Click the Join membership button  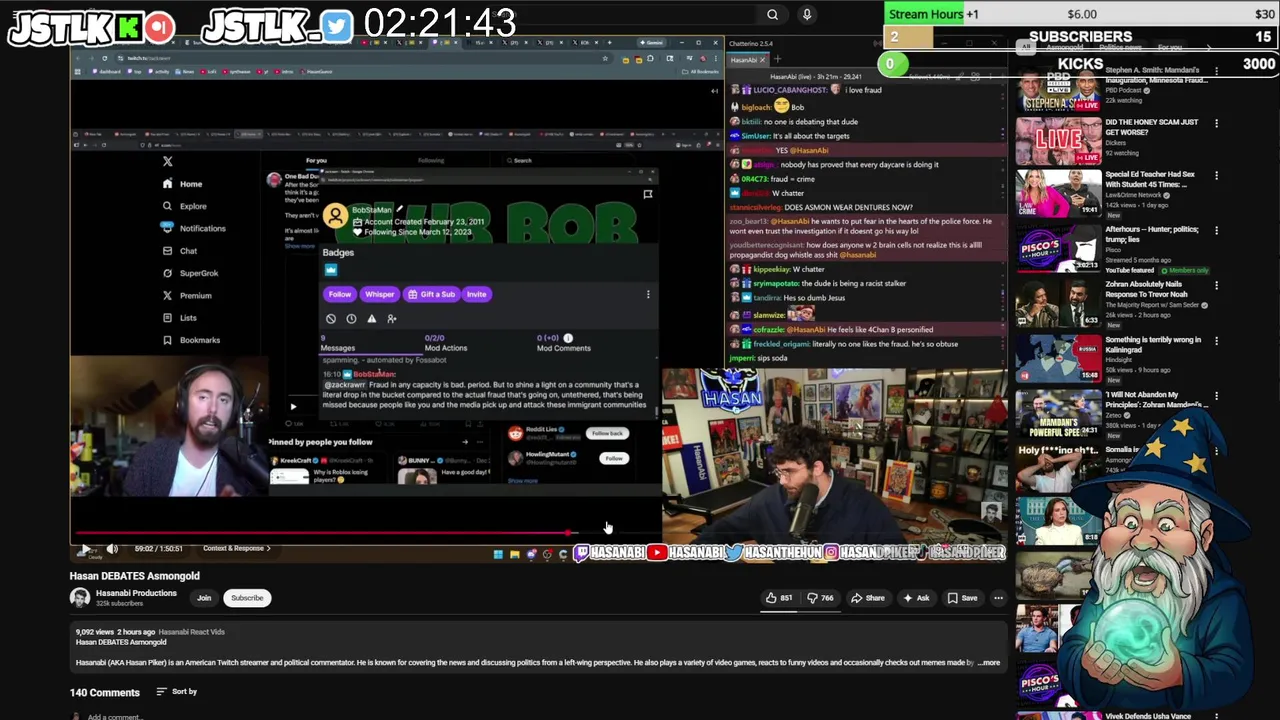point(204,598)
